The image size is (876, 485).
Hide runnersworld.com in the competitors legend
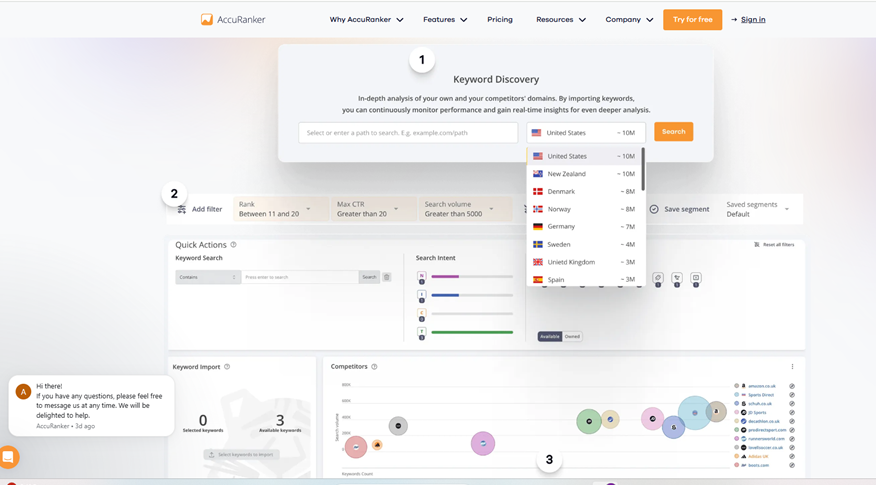[792, 439]
